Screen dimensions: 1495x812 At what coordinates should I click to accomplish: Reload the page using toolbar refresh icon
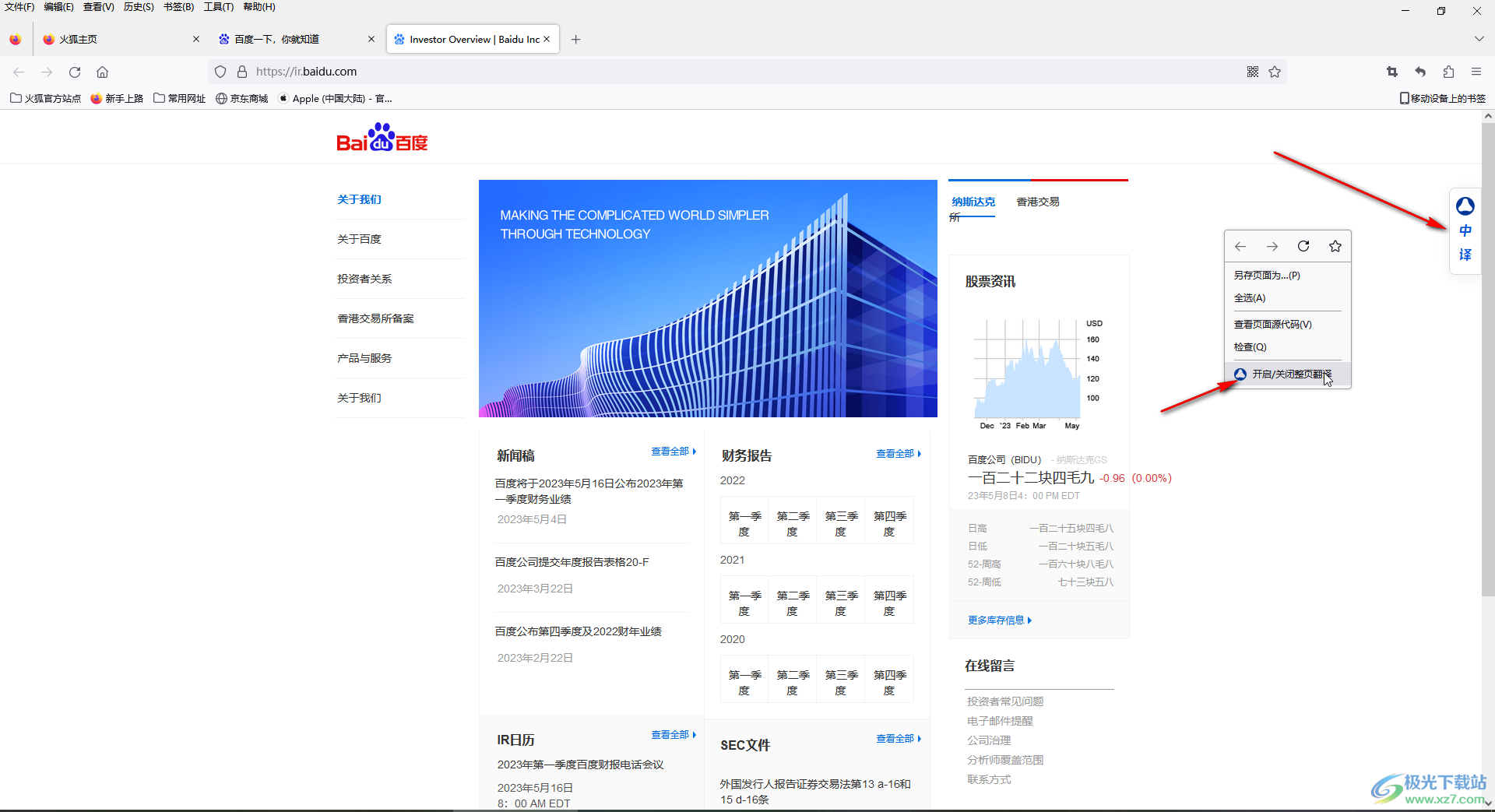[75, 72]
